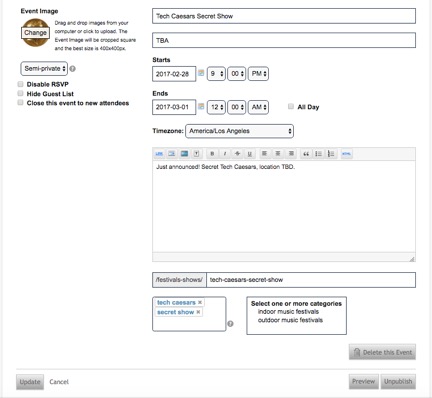
Task: Open the calendar picker for Starts date
Action: tap(201, 73)
